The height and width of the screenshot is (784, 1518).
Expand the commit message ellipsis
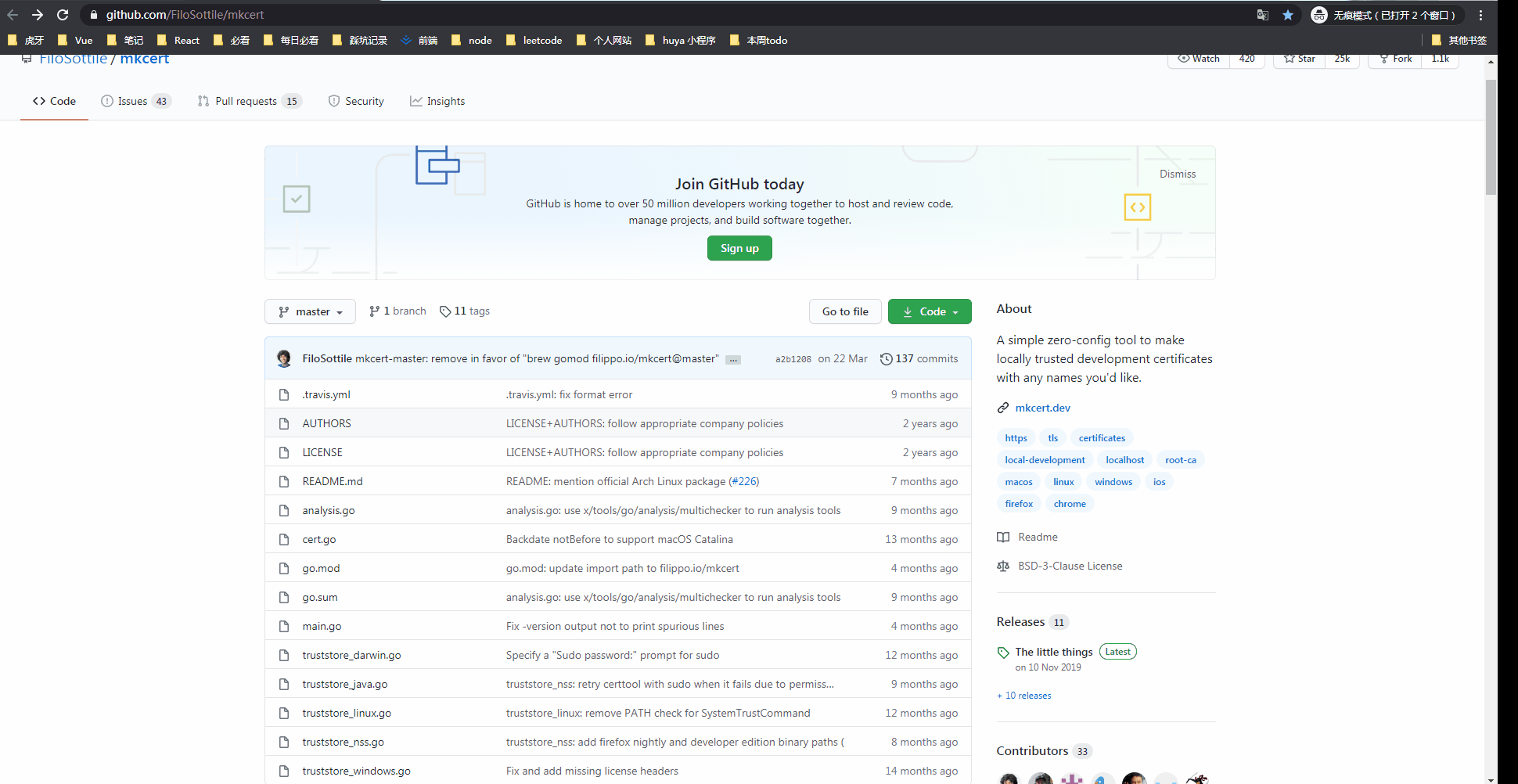(x=732, y=359)
